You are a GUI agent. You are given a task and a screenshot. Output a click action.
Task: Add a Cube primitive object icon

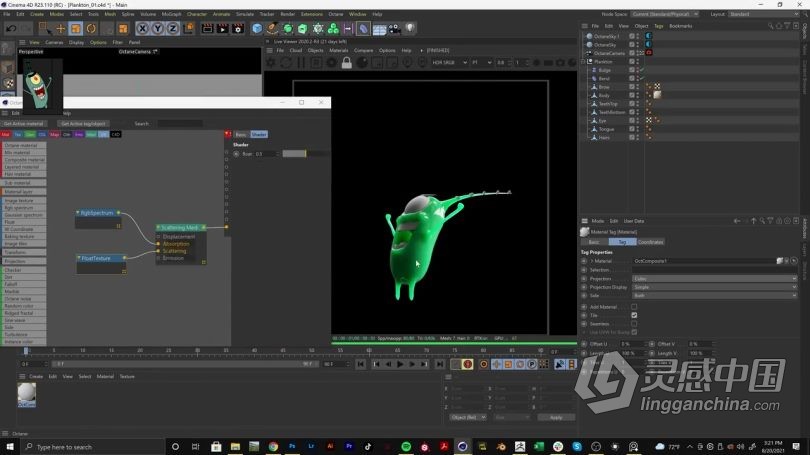(x=257, y=28)
